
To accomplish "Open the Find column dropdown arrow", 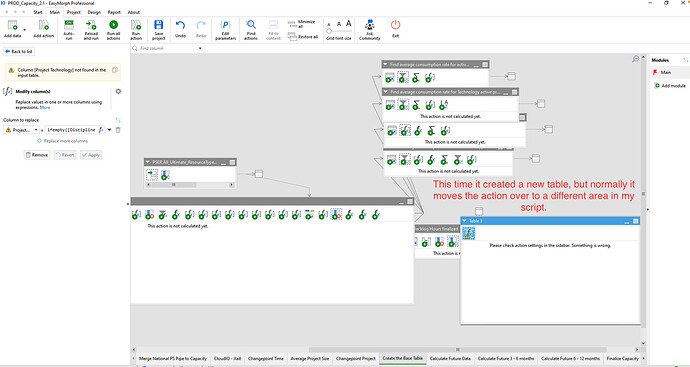I will click(200, 48).
